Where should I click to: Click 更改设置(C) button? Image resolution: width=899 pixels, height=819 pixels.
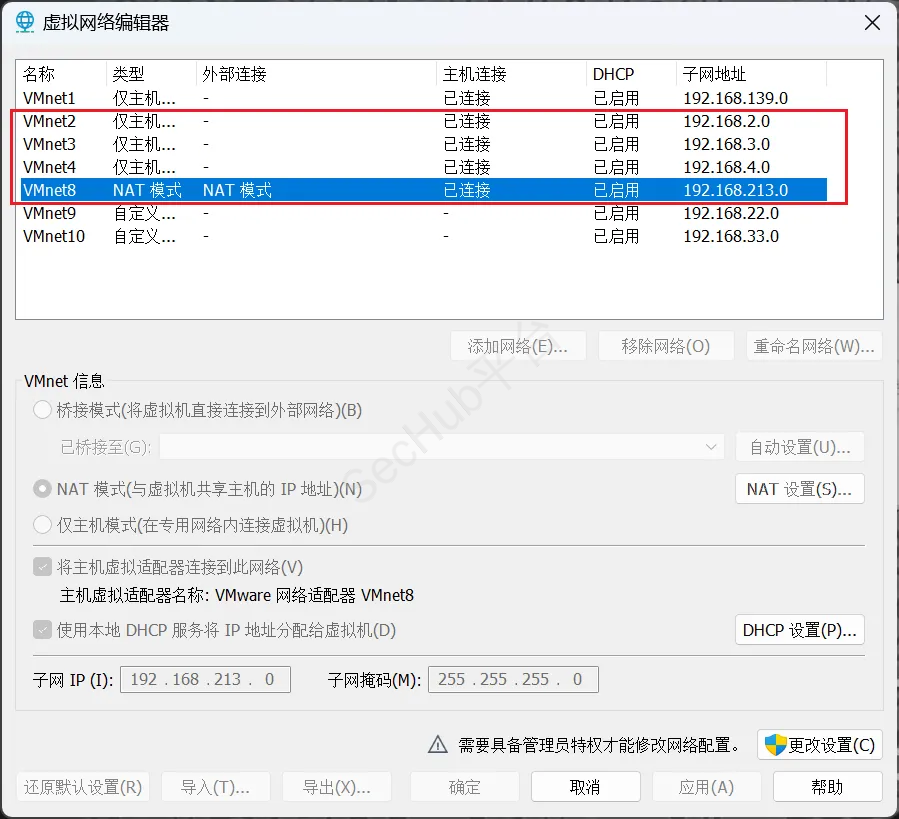click(x=820, y=745)
